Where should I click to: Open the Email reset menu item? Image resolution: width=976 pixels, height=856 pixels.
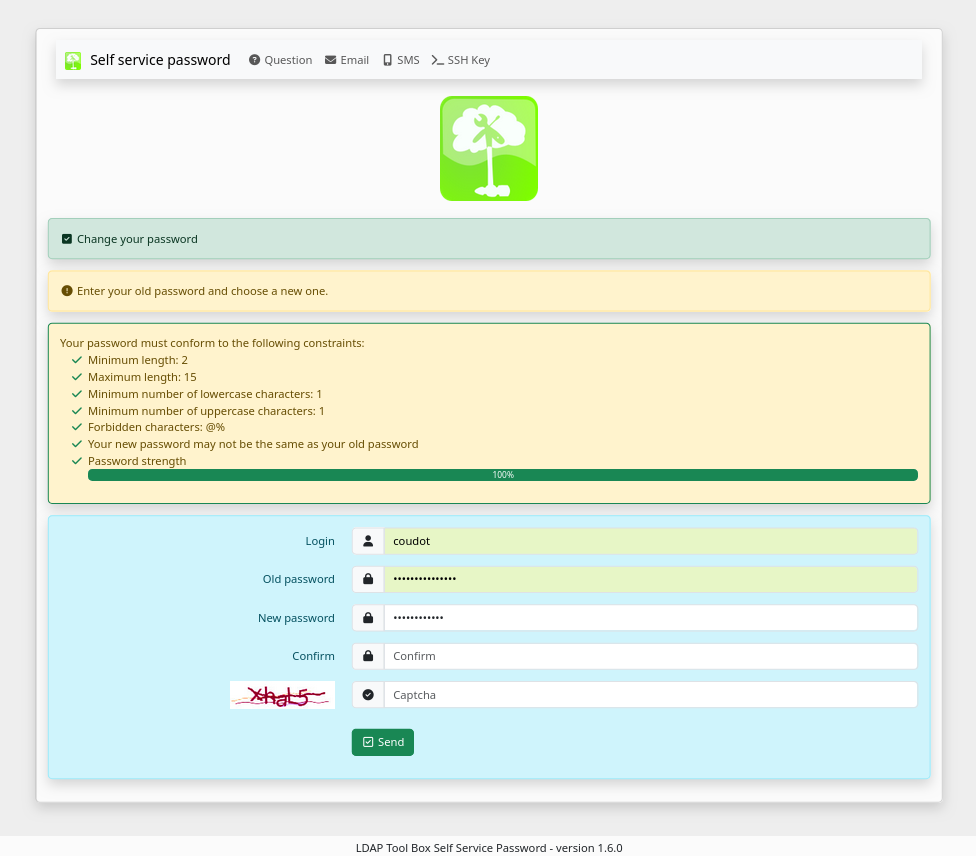pos(347,60)
